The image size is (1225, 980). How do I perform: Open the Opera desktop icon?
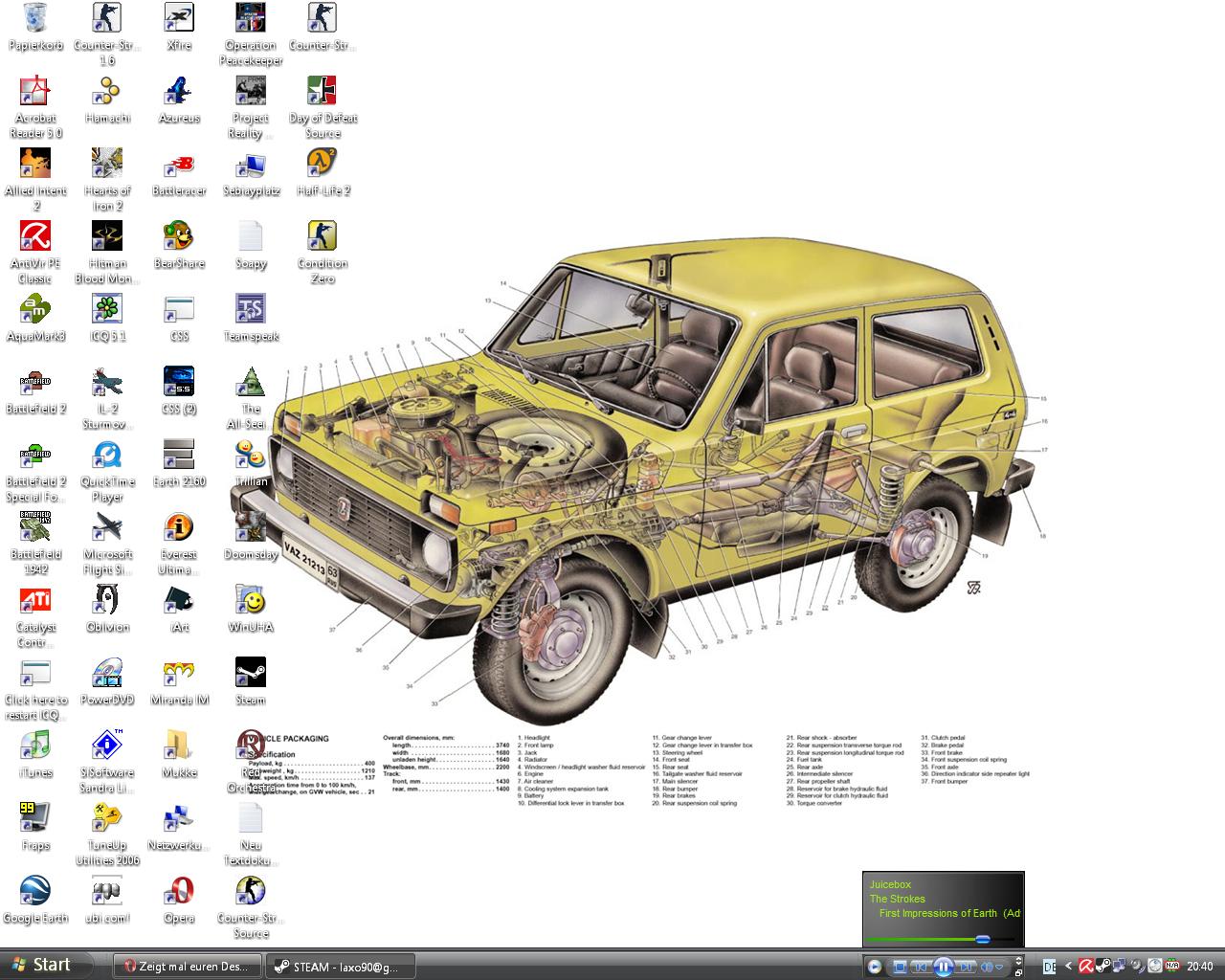pos(179,901)
